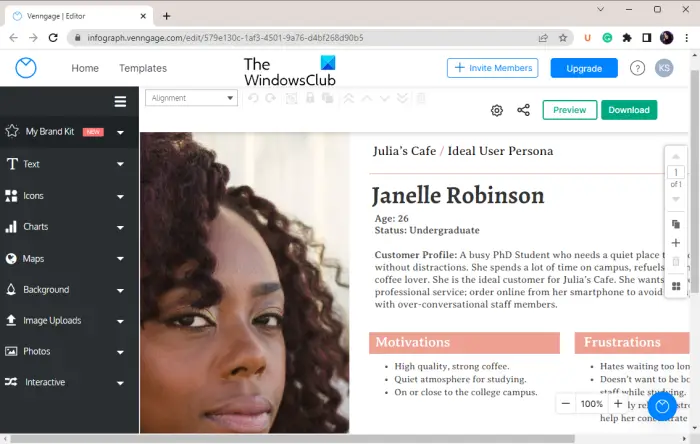Click the undo arrow in toolbar
The width and height of the screenshot is (700, 444).
pyautogui.click(x=253, y=98)
